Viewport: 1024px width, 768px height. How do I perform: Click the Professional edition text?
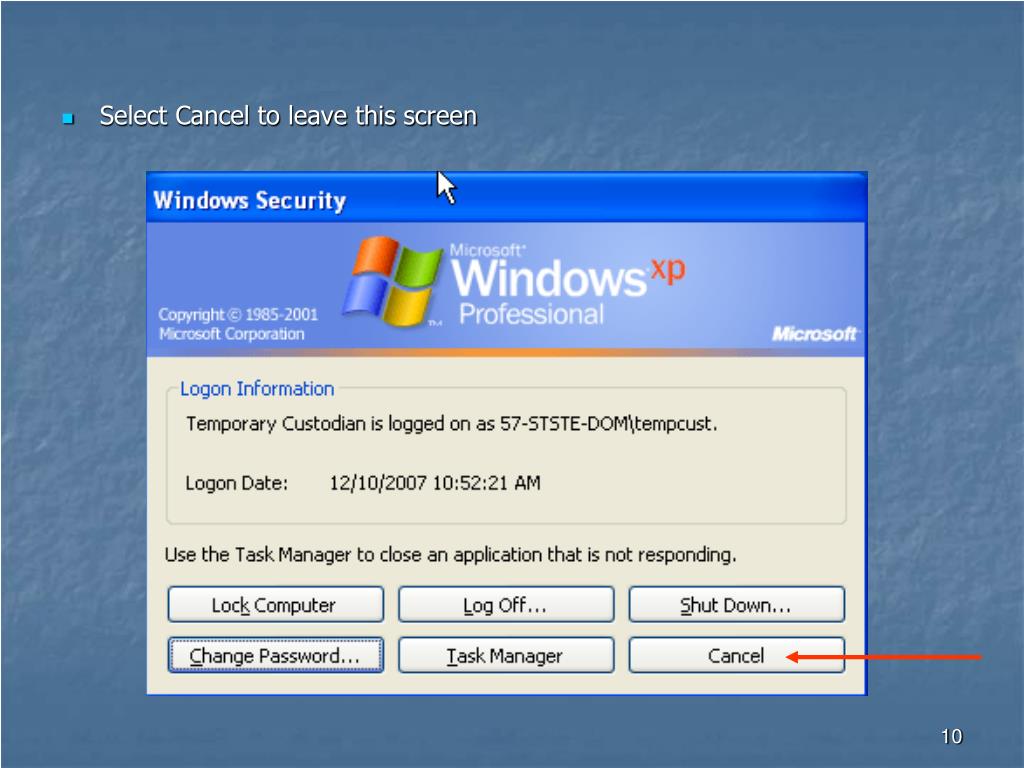pyautogui.click(x=531, y=314)
